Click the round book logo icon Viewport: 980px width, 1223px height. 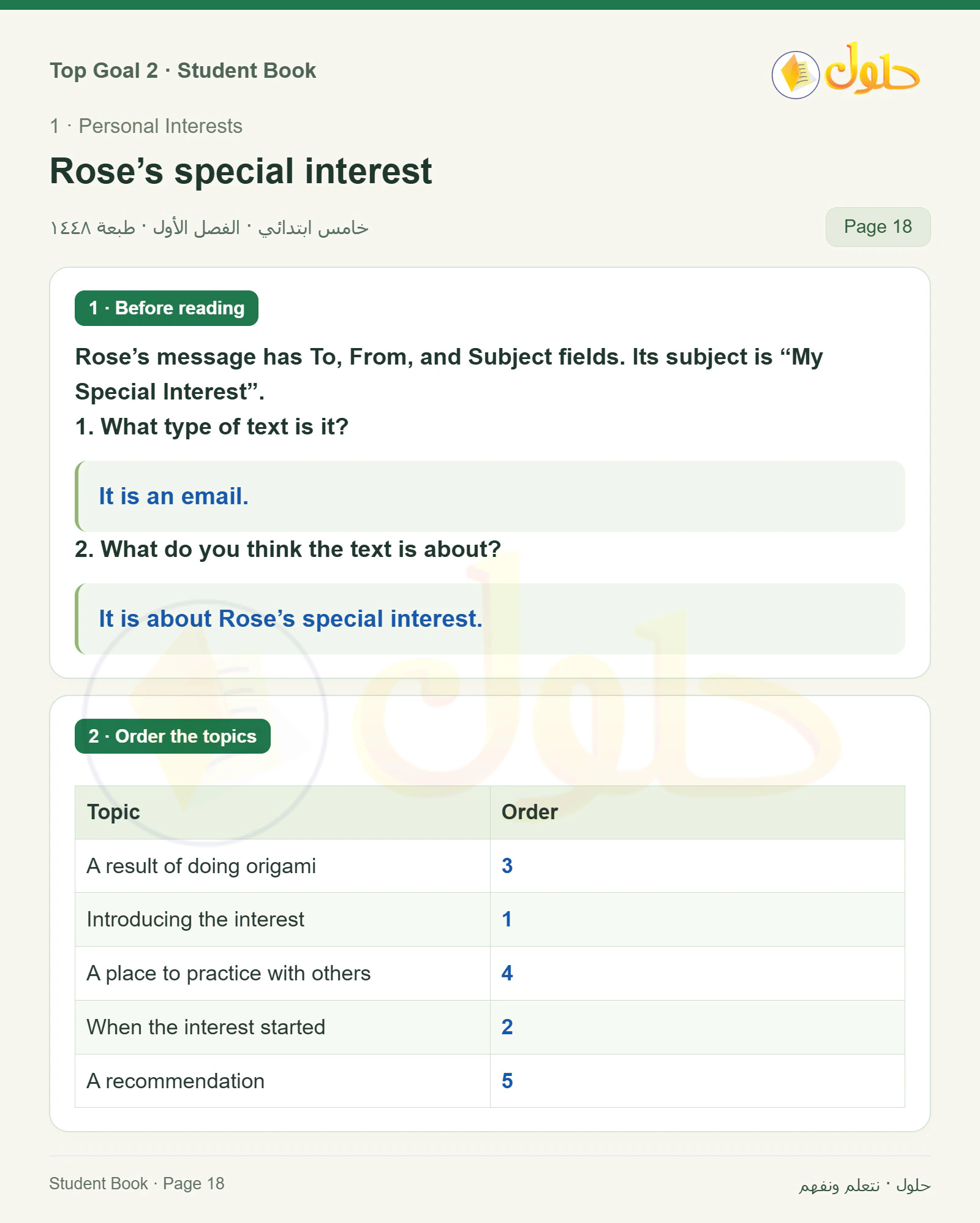coord(795,75)
